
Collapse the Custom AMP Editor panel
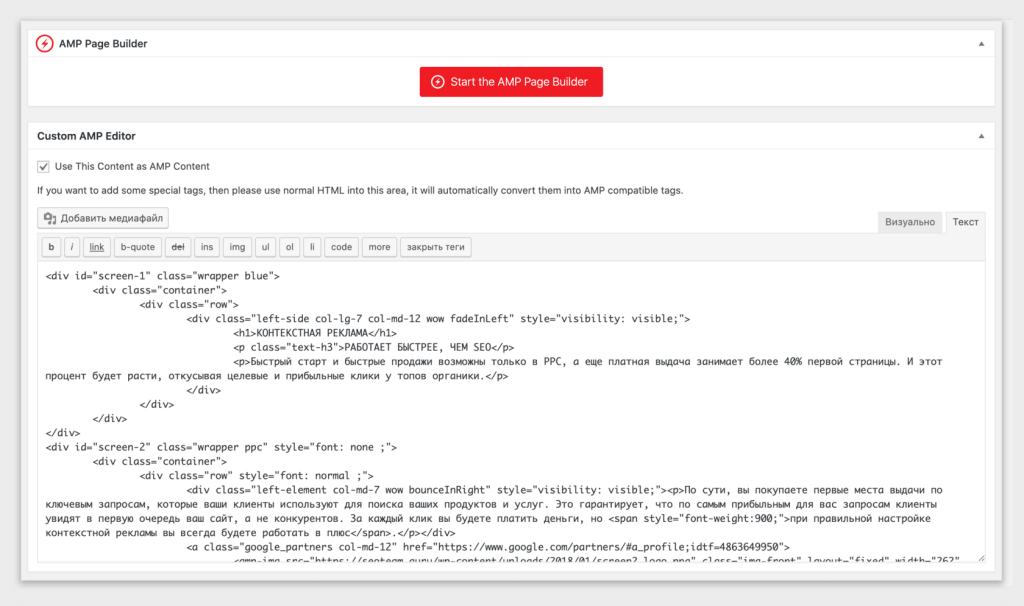(x=980, y=135)
